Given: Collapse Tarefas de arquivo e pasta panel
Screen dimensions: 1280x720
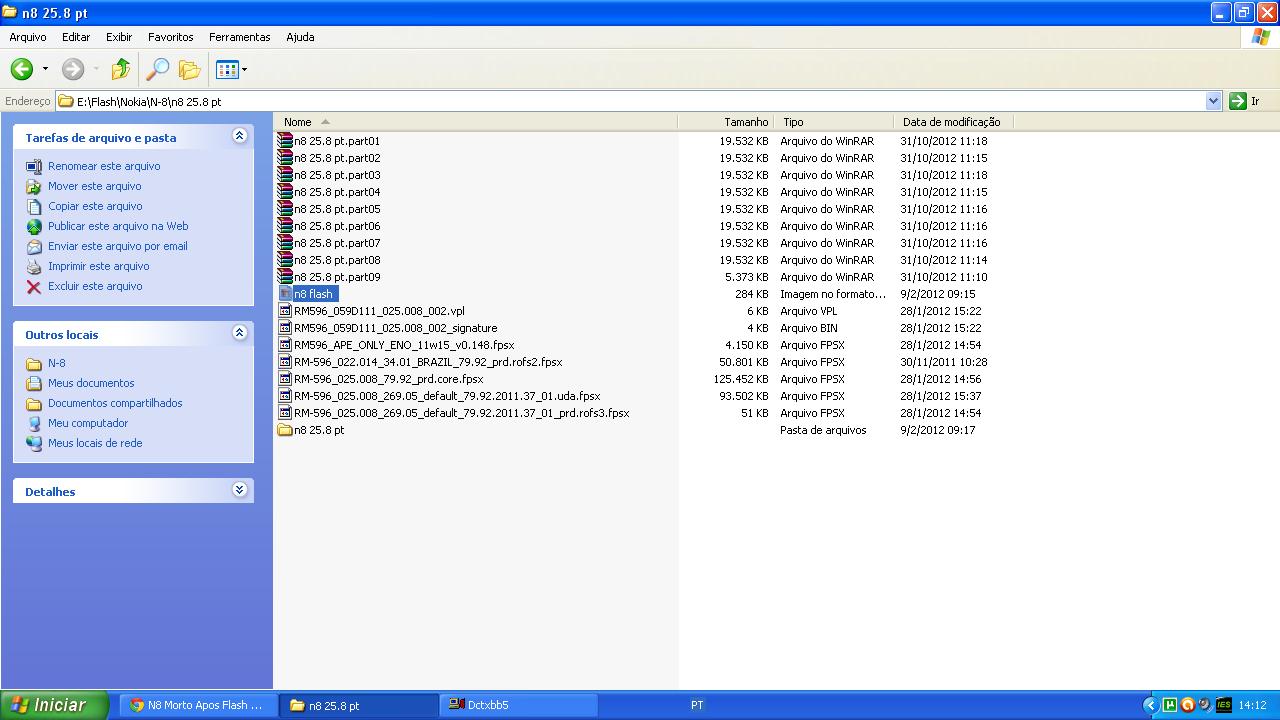Looking at the screenshot, I should 239,136.
